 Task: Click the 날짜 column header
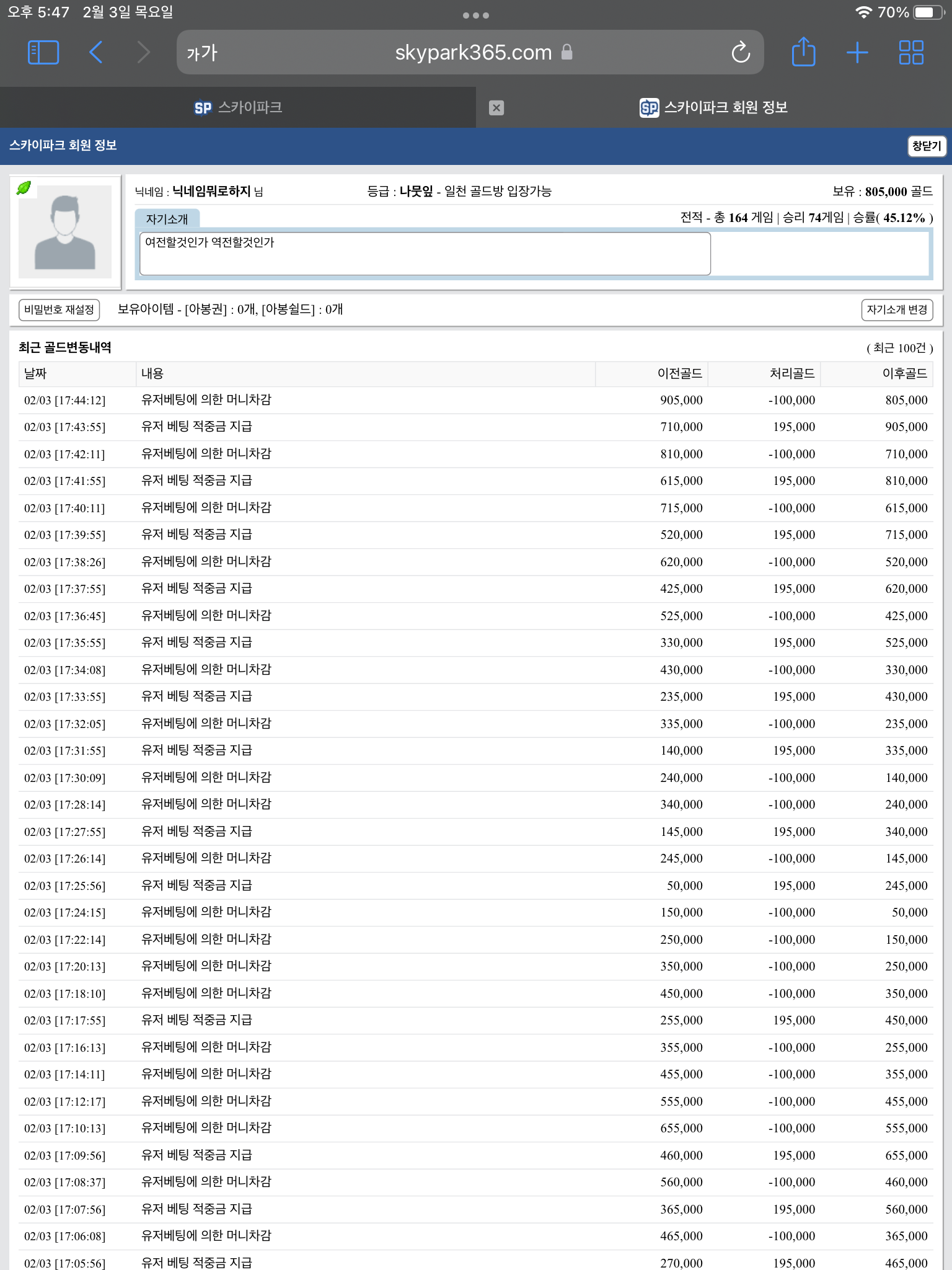(x=77, y=374)
